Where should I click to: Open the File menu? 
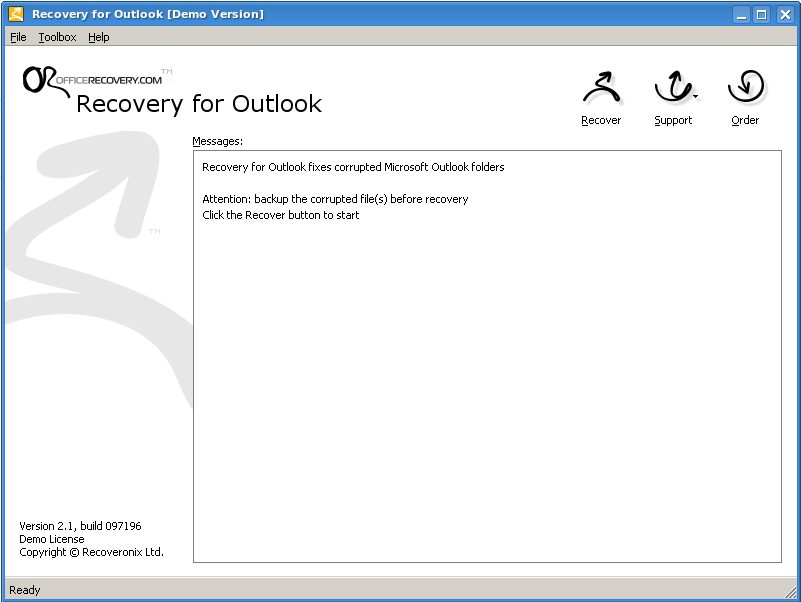(18, 37)
